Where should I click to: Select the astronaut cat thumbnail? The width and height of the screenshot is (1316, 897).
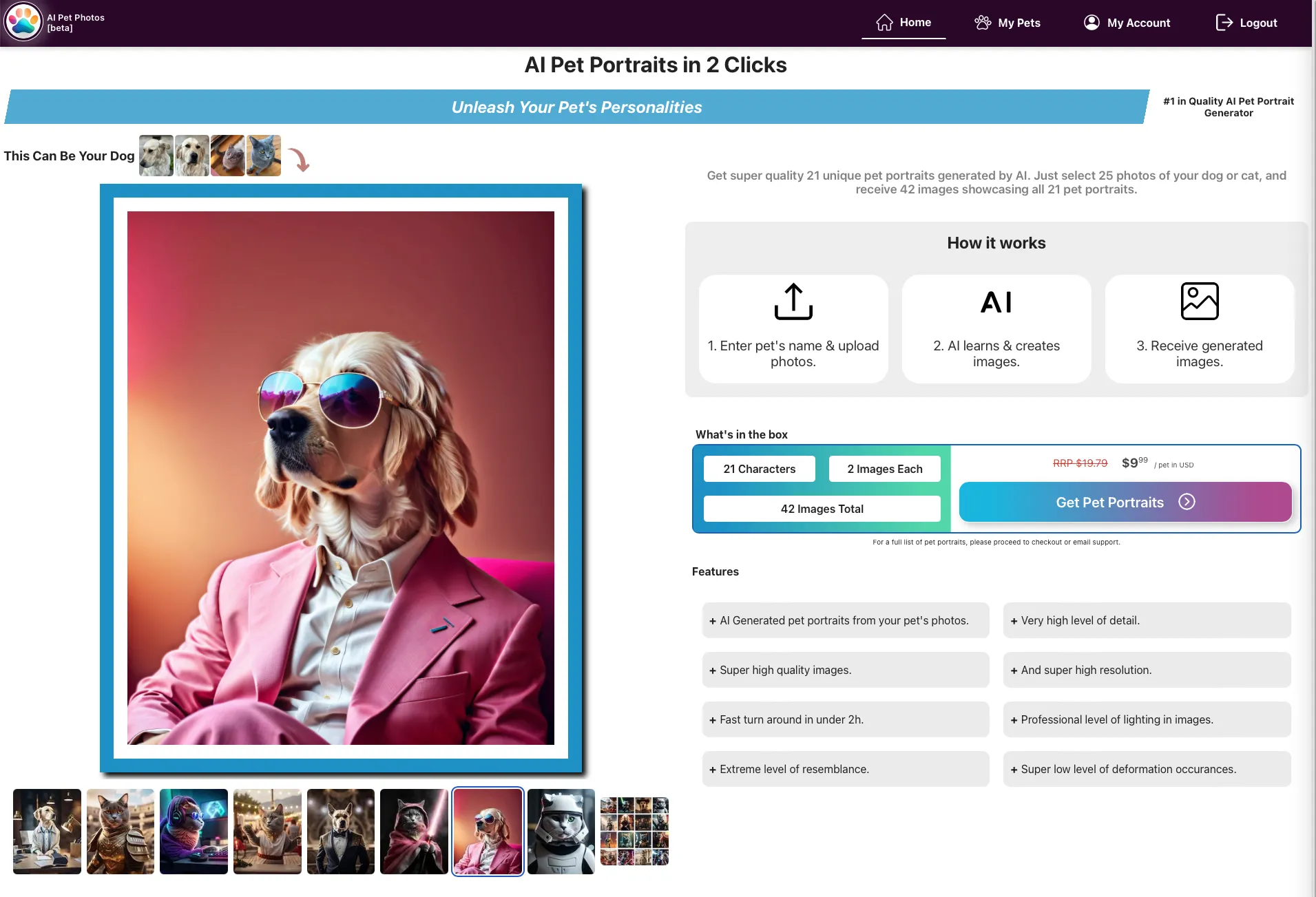[560, 832]
